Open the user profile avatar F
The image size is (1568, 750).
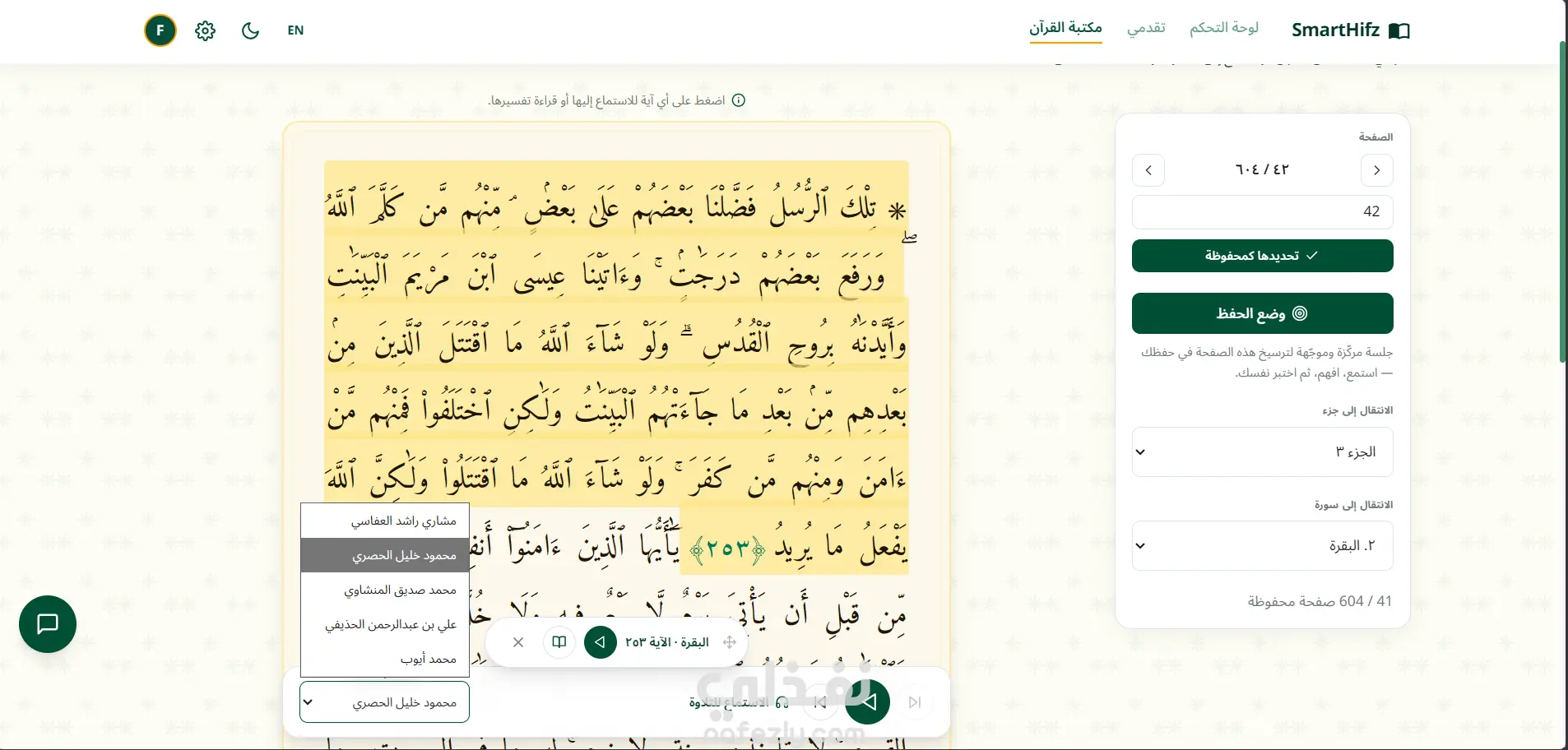160,30
